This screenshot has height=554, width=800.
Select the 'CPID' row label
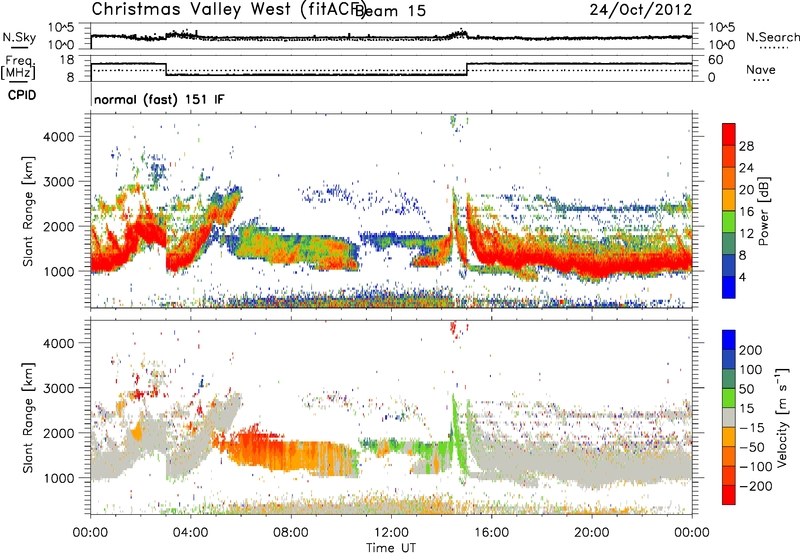[21, 95]
